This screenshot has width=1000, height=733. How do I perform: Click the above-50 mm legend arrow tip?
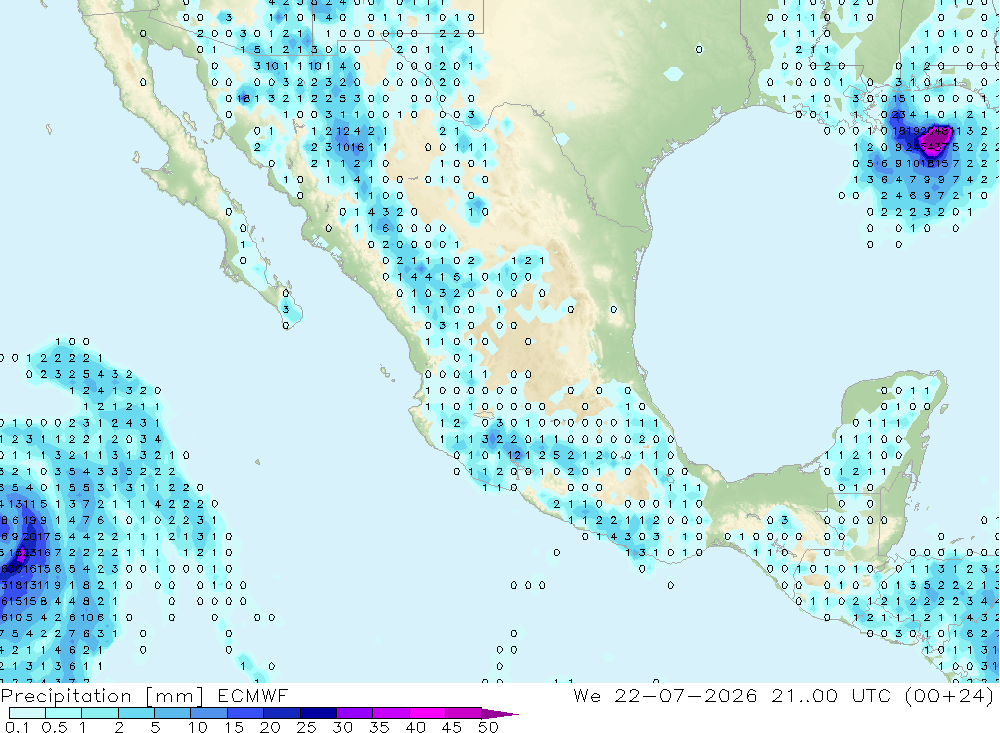(x=499, y=713)
